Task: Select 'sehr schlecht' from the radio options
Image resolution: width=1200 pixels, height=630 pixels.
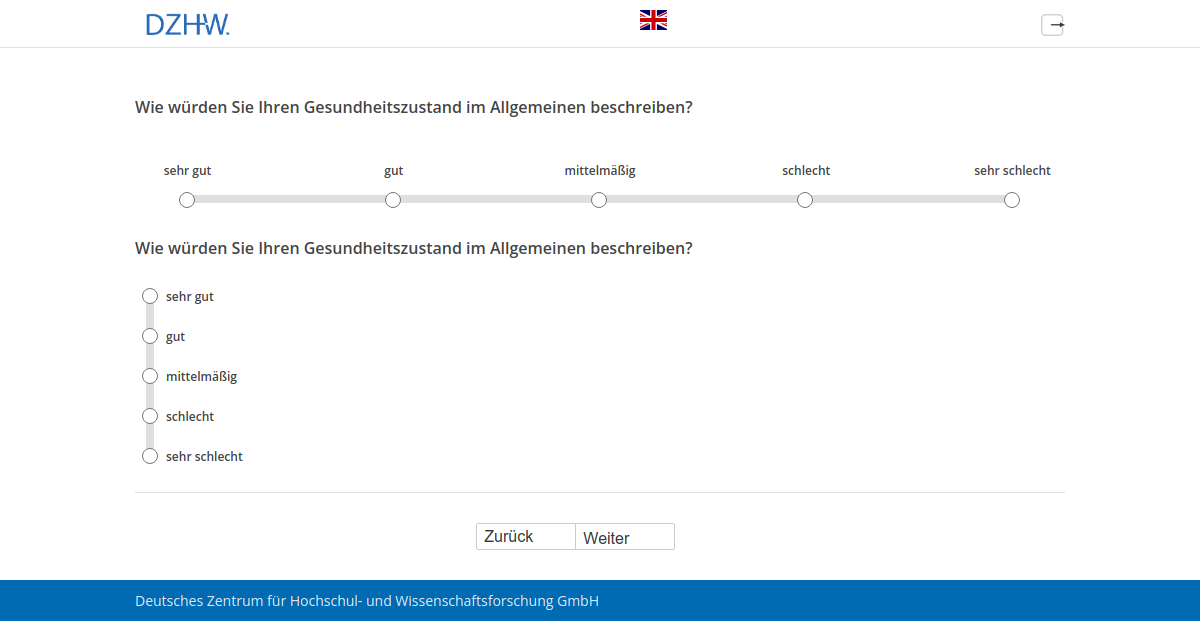Action: (x=150, y=456)
